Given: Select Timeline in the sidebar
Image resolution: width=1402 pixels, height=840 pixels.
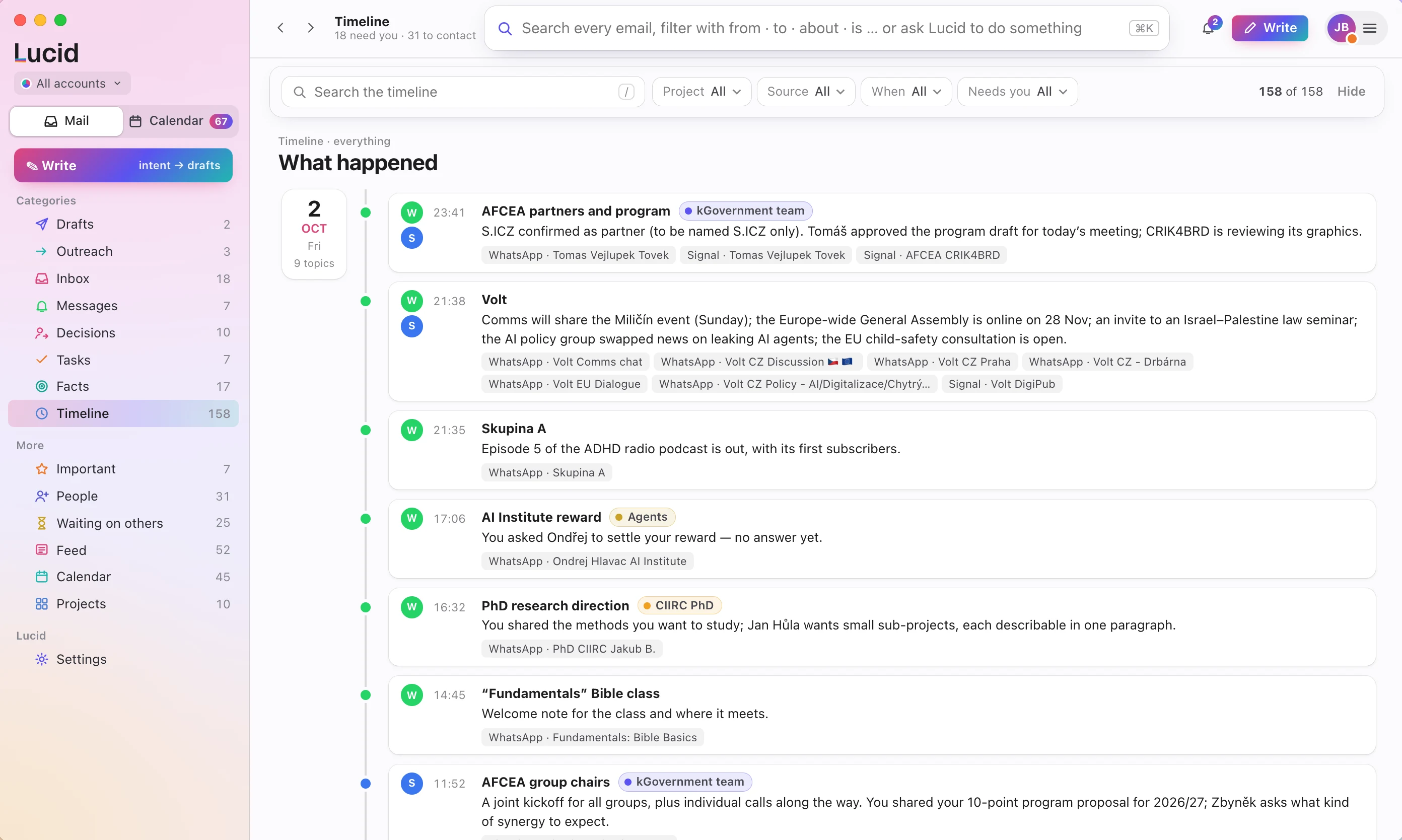Looking at the screenshot, I should point(123,414).
